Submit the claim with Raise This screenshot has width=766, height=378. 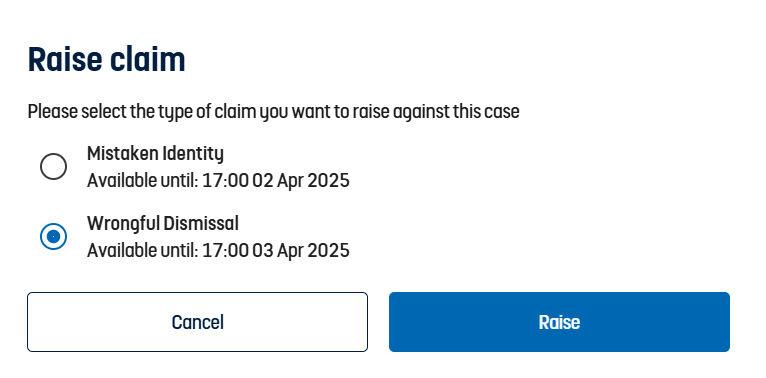click(559, 322)
